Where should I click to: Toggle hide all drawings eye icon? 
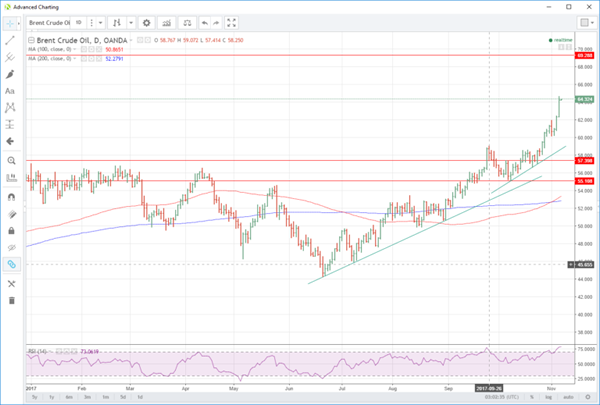coord(11,247)
